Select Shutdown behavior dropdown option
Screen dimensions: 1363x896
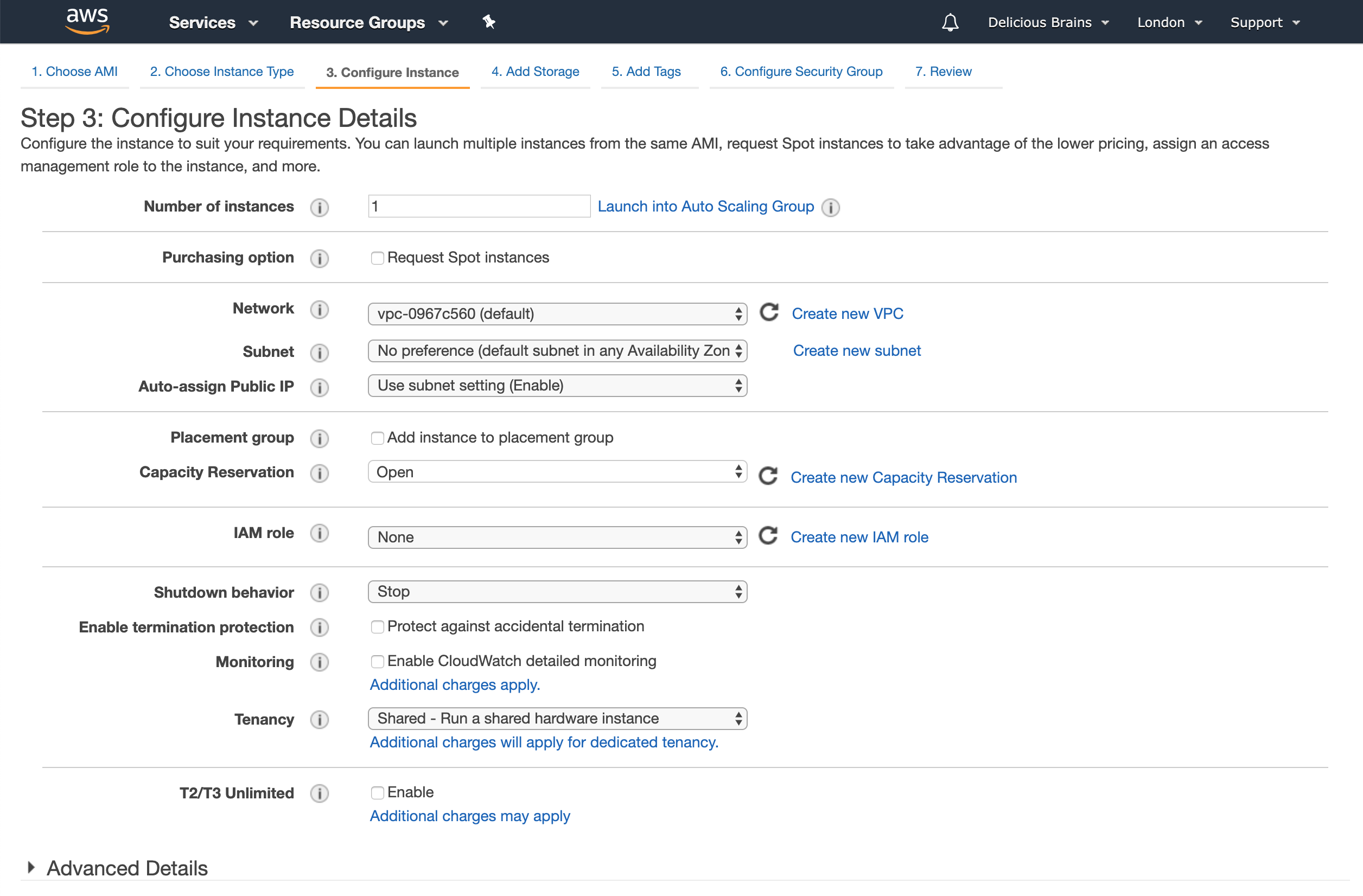(557, 590)
